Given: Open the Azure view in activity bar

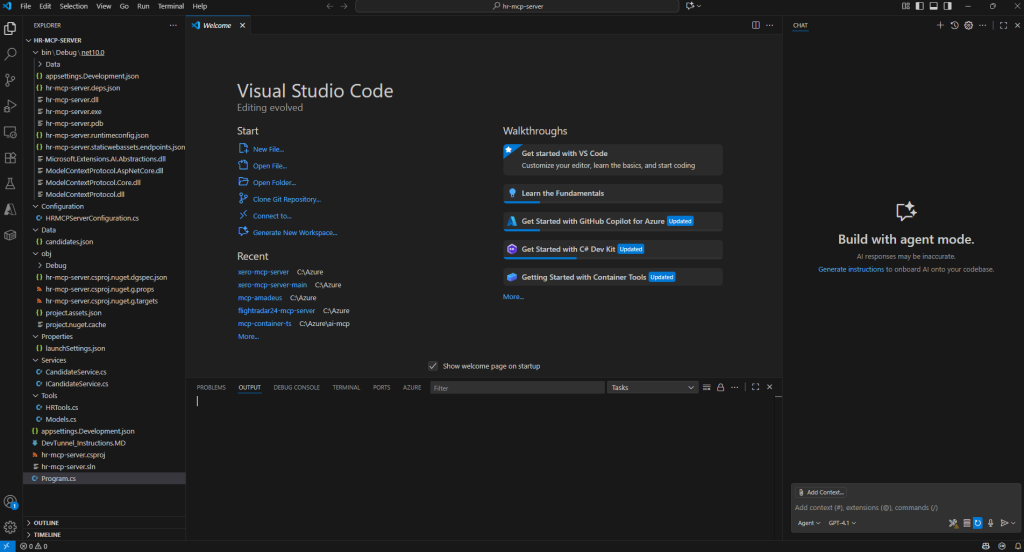Looking at the screenshot, I should (x=10, y=210).
